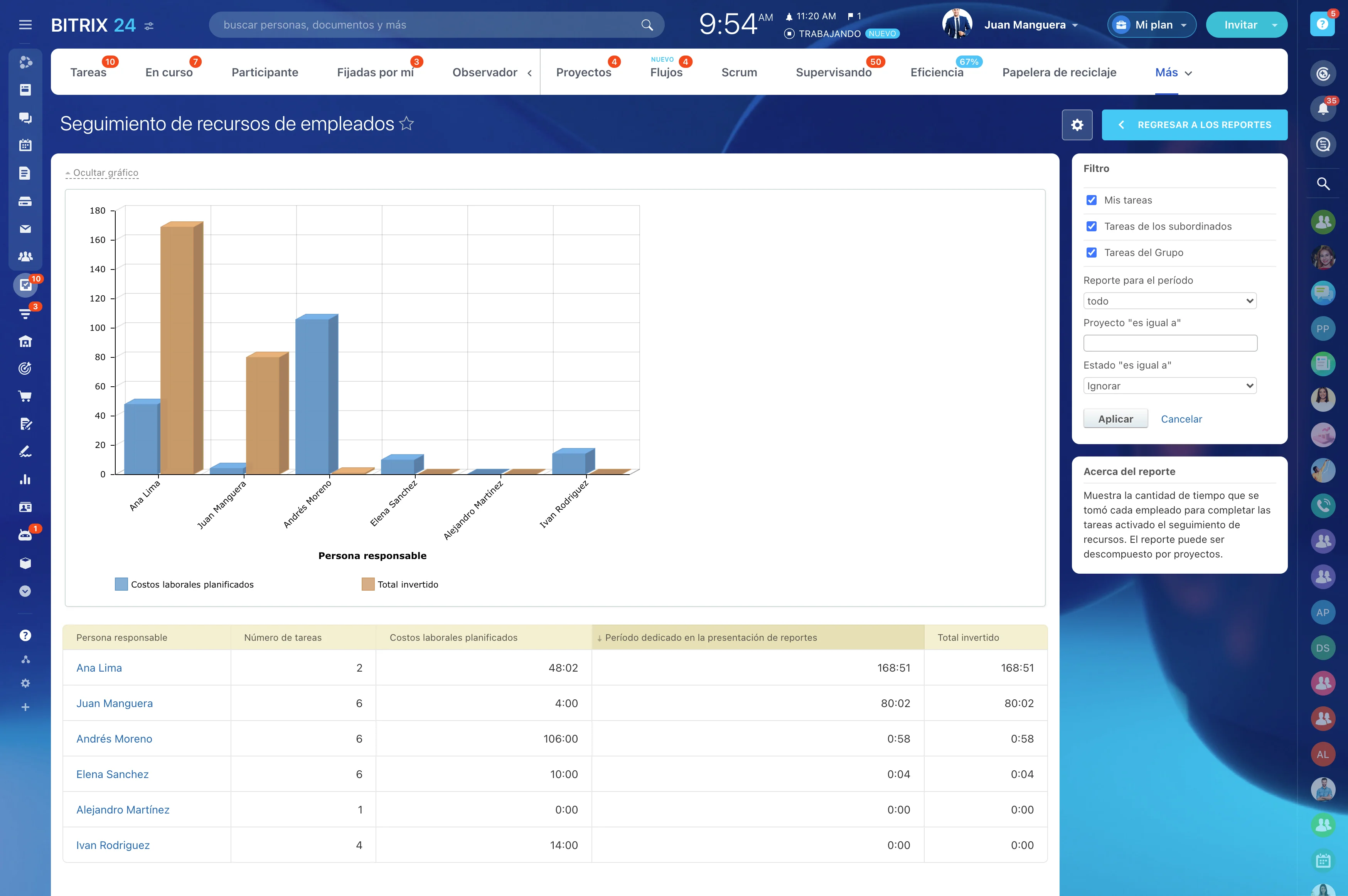Open Ana Lima's profile link
The image size is (1348, 896).
(x=99, y=668)
